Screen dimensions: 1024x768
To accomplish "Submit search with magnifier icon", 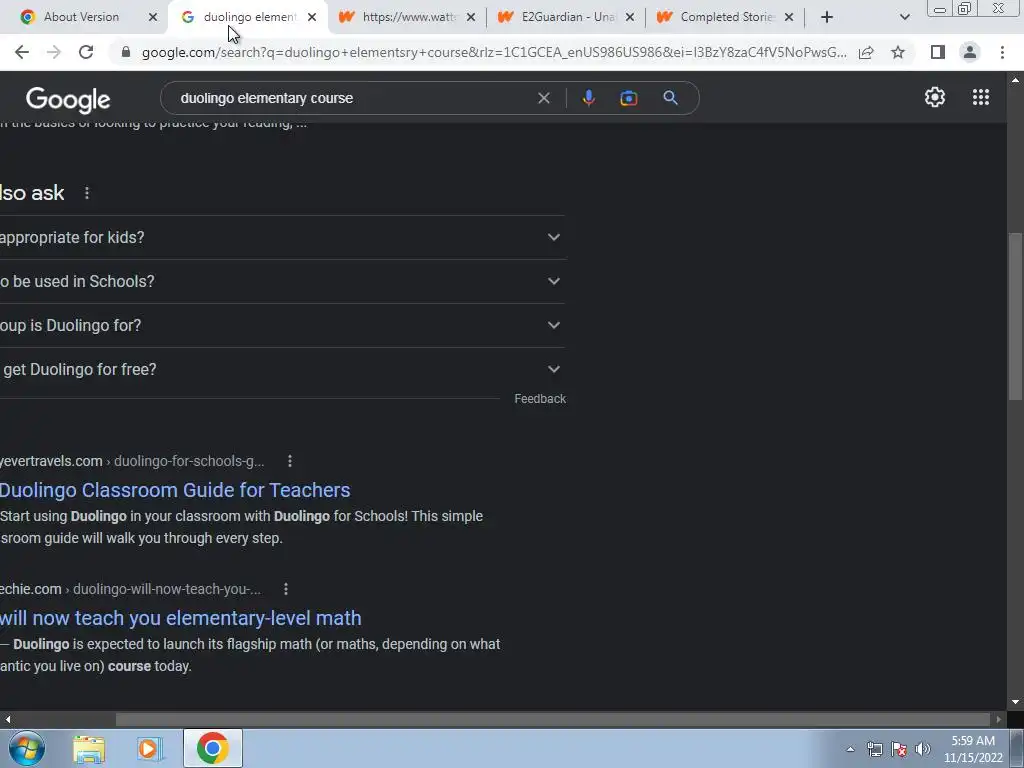I will pyautogui.click(x=670, y=98).
